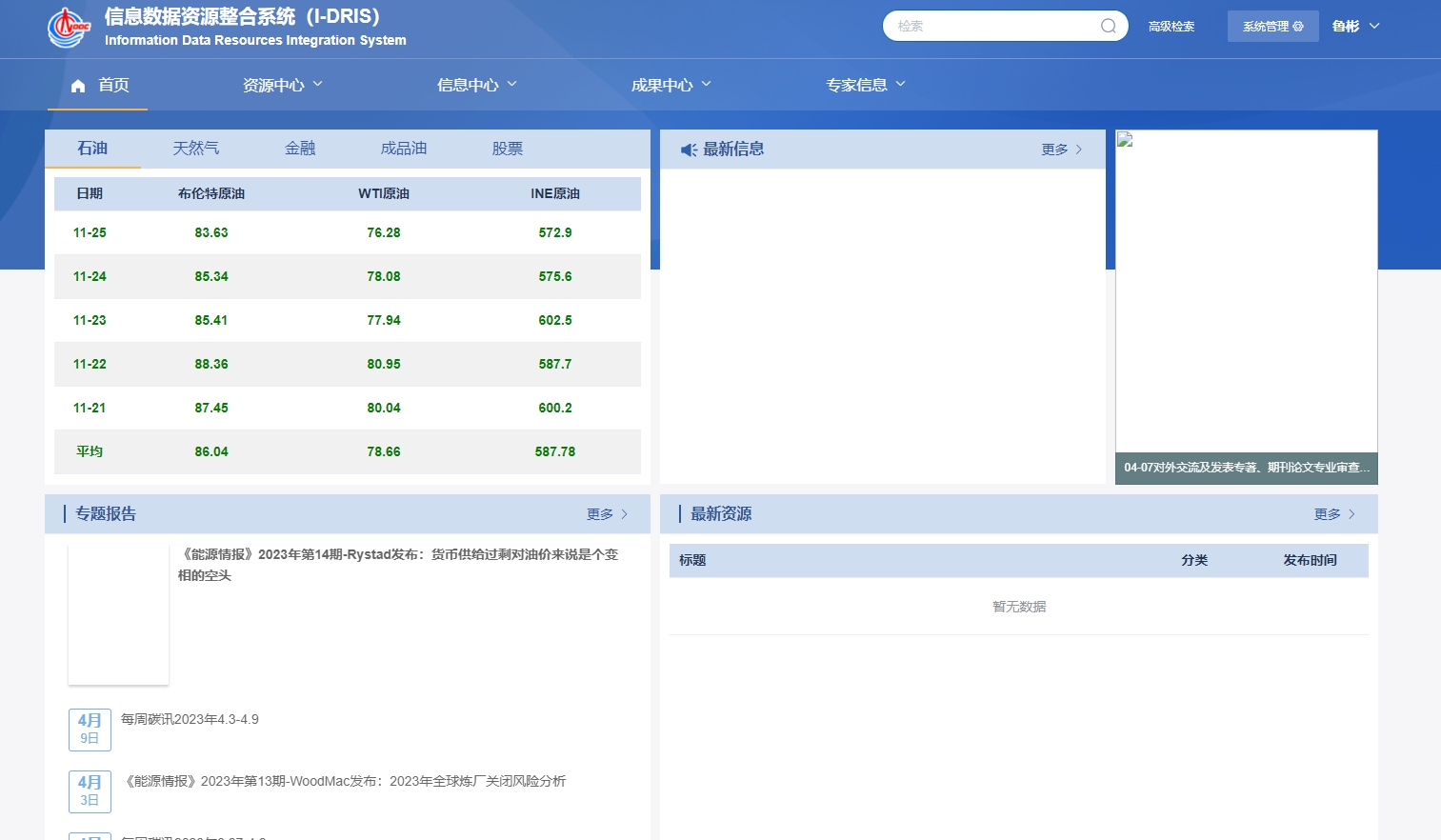The height and width of the screenshot is (840, 1441).
Task: Switch to the 天然气 tab
Action: [196, 149]
